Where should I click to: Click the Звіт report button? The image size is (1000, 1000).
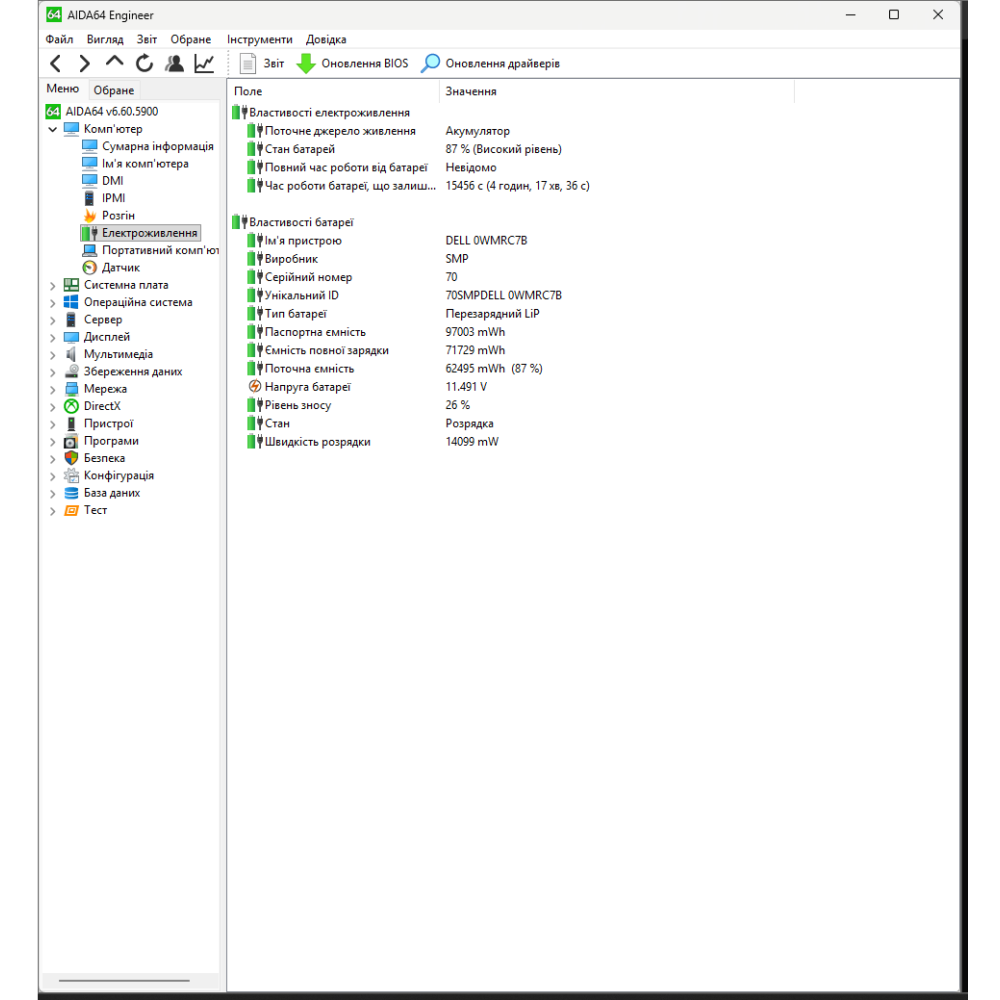coord(262,64)
